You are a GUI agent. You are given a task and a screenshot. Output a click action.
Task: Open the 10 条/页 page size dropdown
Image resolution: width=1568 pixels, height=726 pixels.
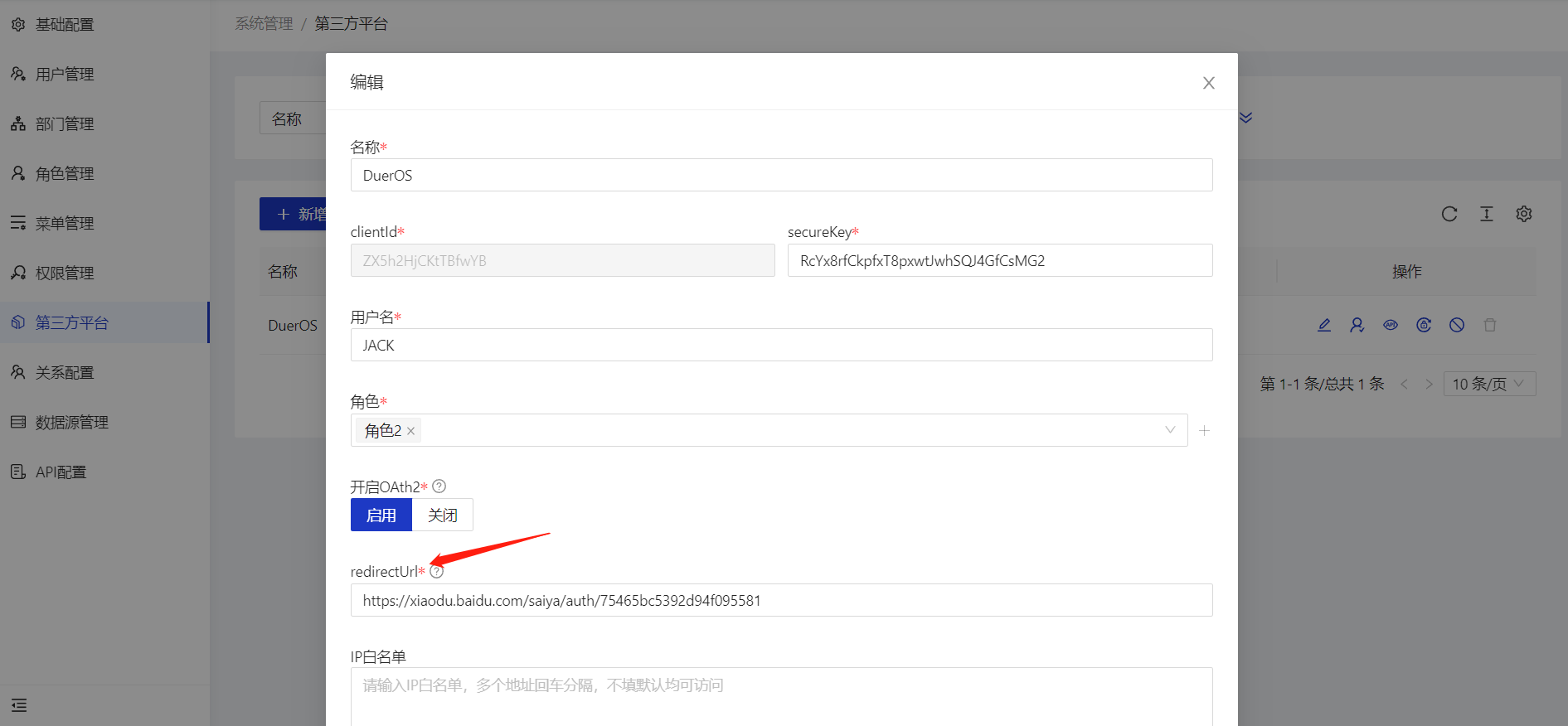tap(1488, 384)
